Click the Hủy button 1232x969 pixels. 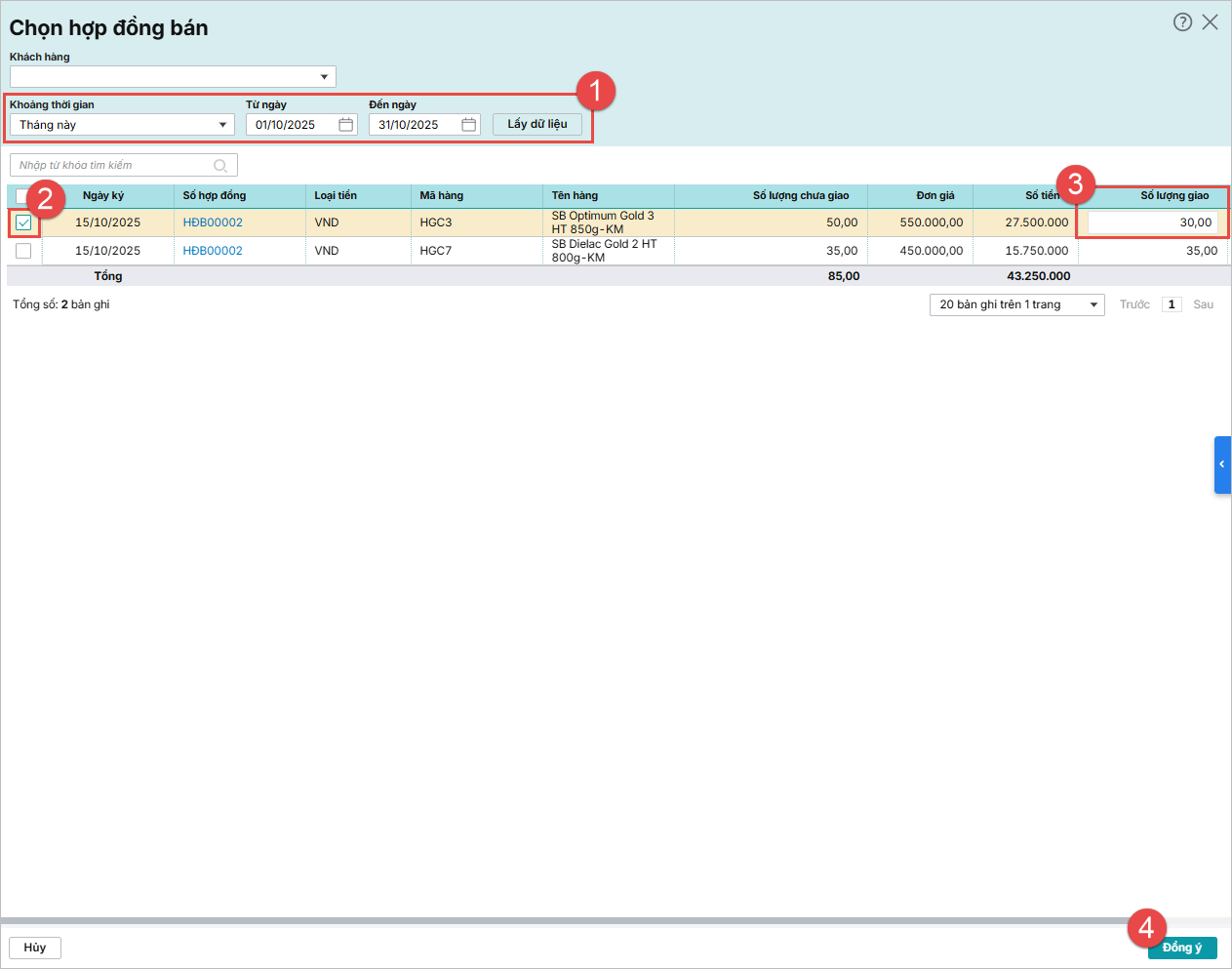coord(35,948)
